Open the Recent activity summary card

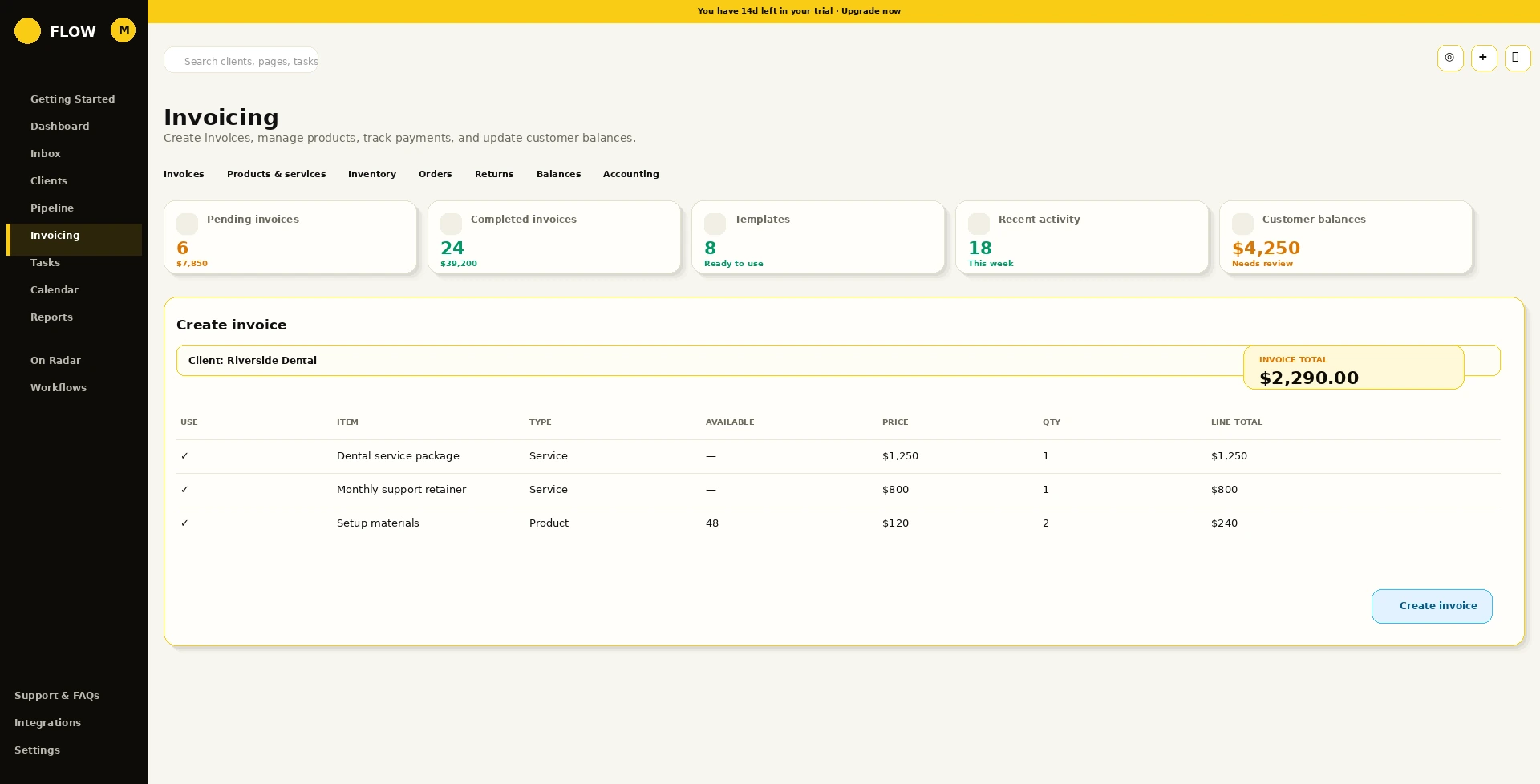1082,237
